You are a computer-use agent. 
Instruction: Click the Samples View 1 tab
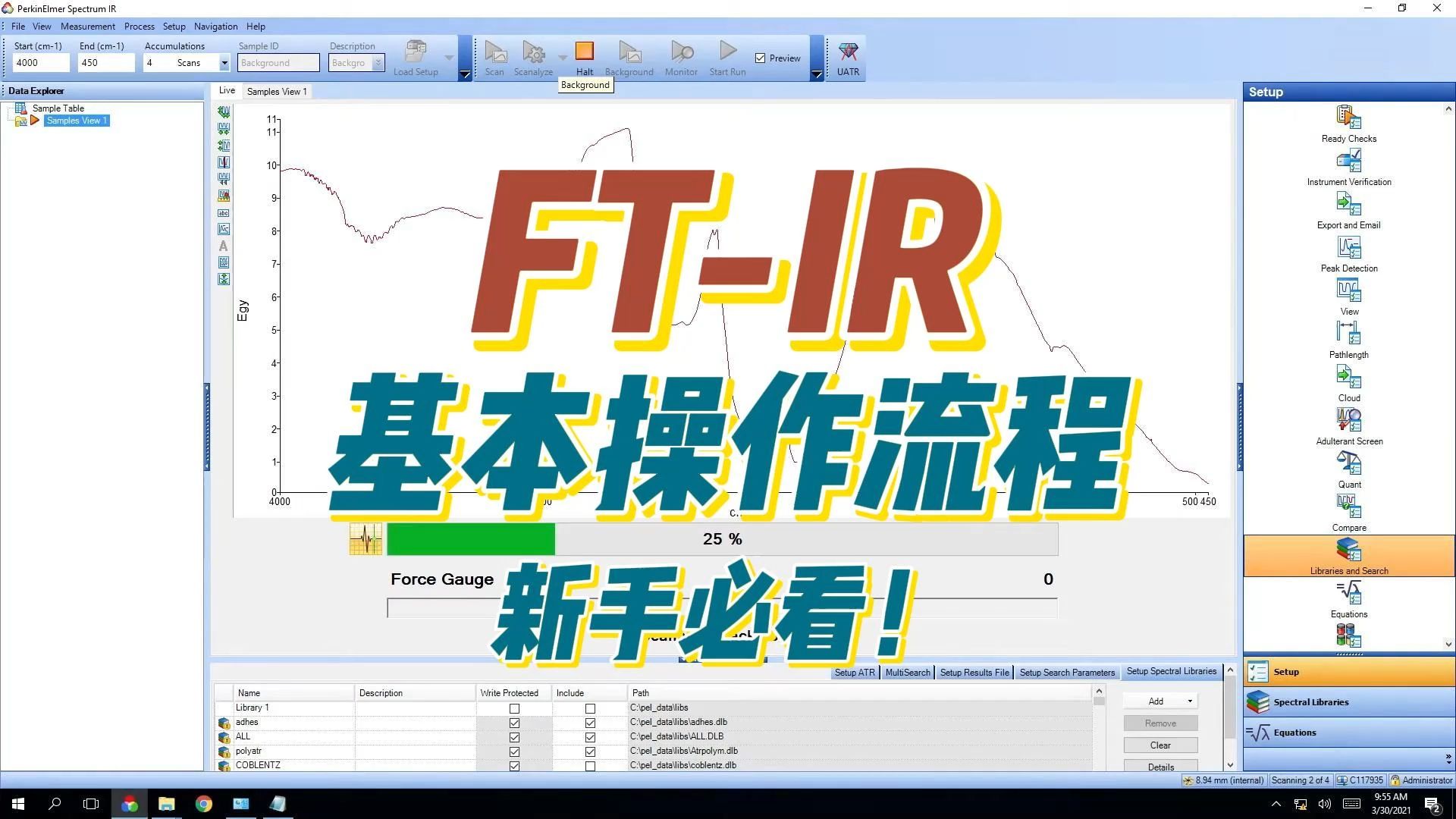pos(277,91)
